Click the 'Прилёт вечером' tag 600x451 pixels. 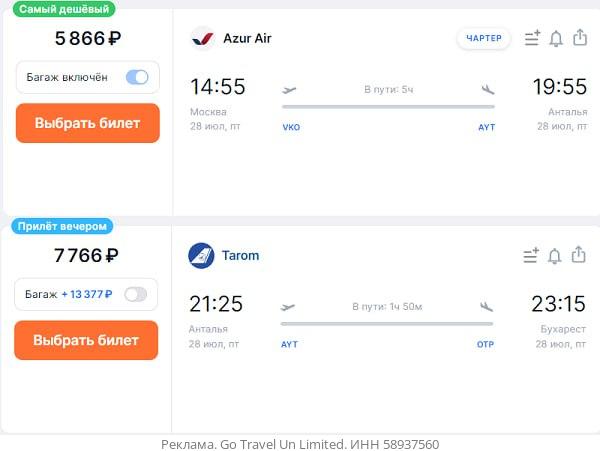(62, 226)
